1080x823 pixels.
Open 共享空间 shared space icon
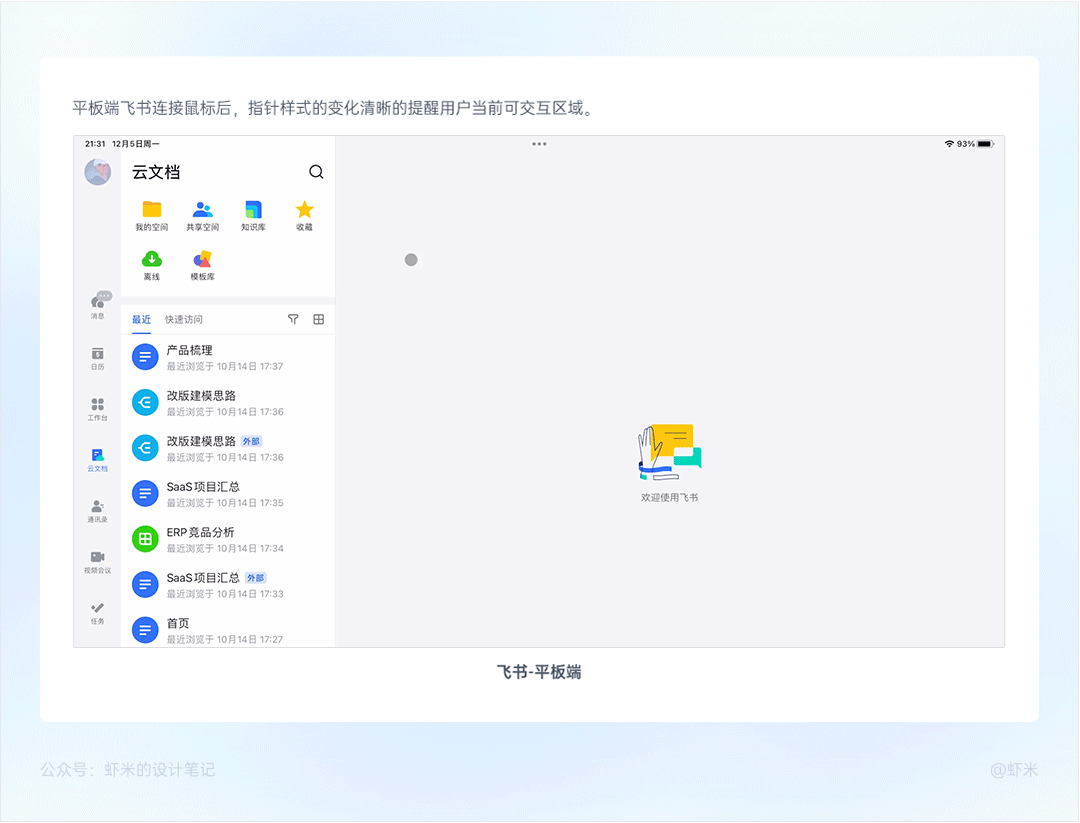203,210
